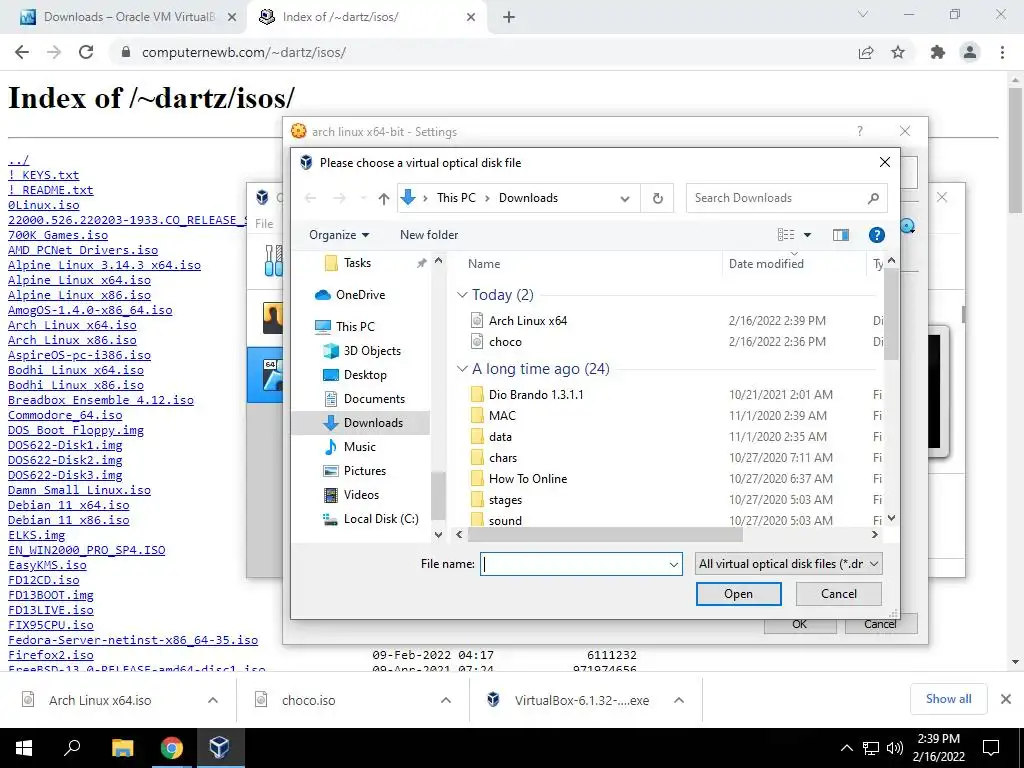Open Chrome from the taskbar
1024x768 pixels.
click(171, 748)
